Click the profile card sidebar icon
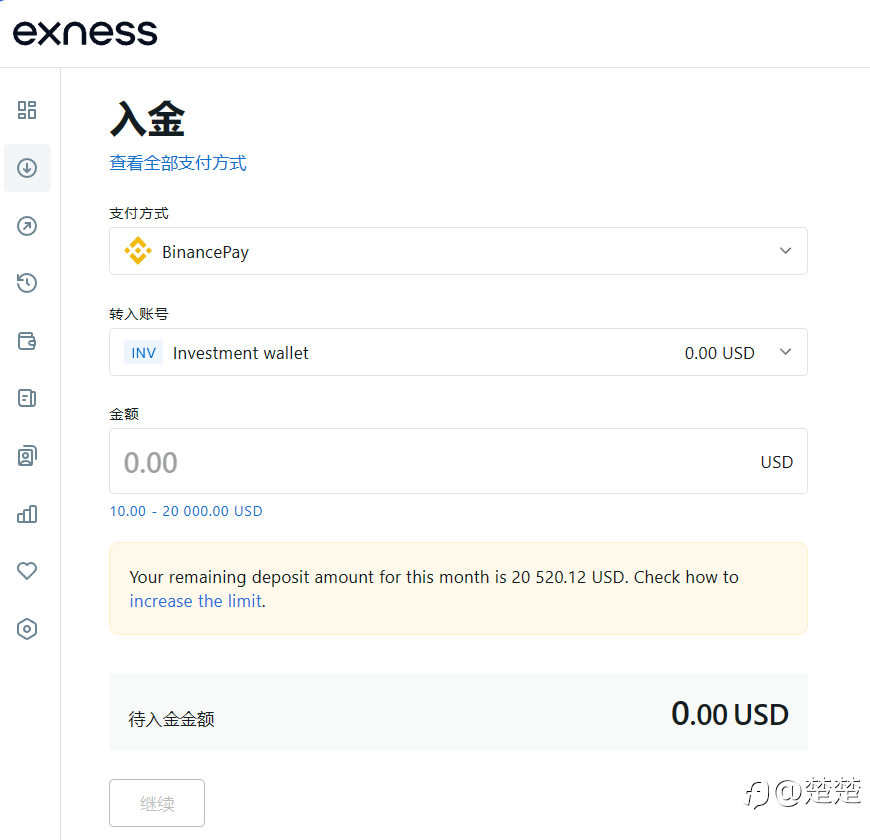 pos(27,456)
